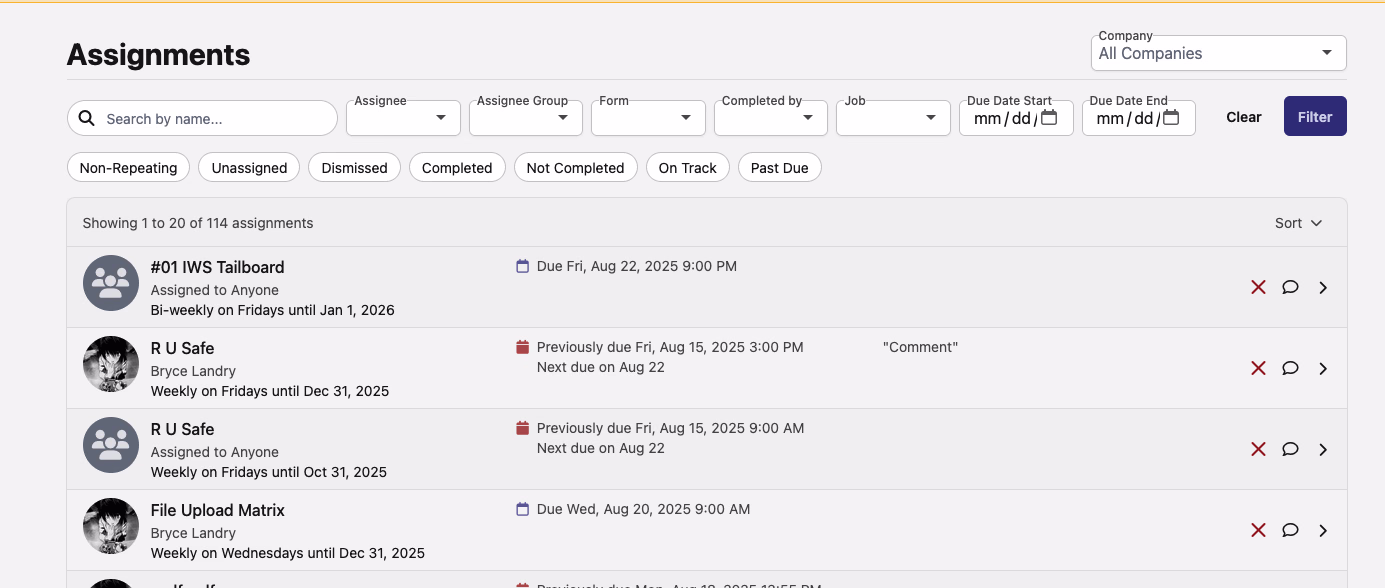Toggle the Unassigned filter chip
Viewport: 1385px width, 588px height.
click(x=249, y=168)
